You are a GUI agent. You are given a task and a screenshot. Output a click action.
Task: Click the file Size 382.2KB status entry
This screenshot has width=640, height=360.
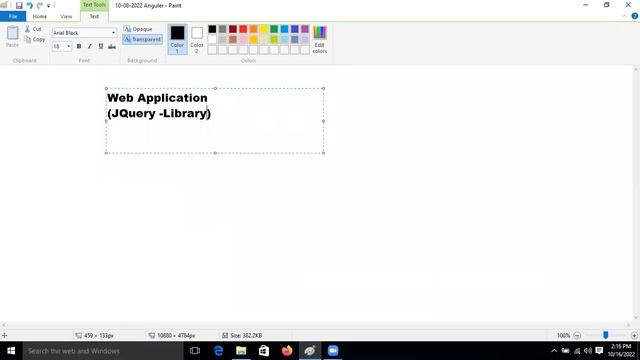[242, 336]
